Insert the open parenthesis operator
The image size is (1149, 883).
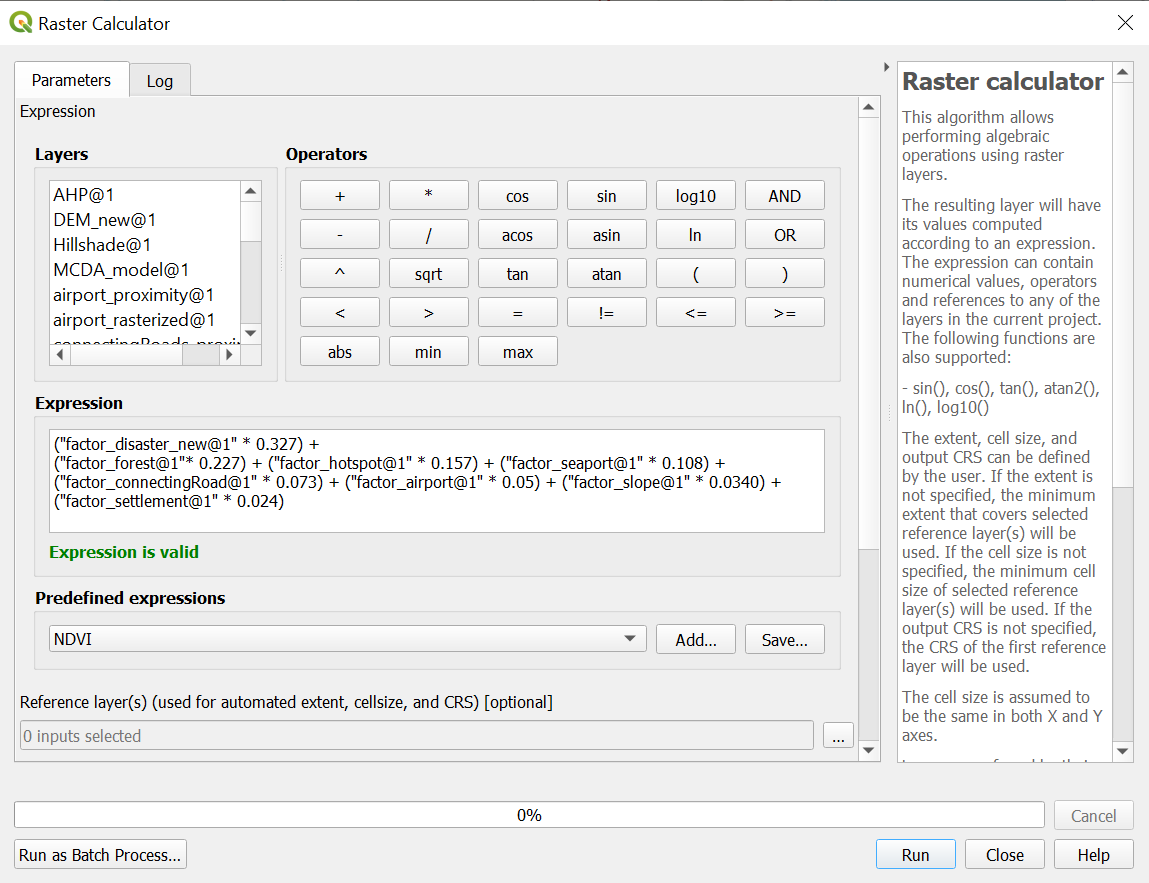[x=695, y=274]
